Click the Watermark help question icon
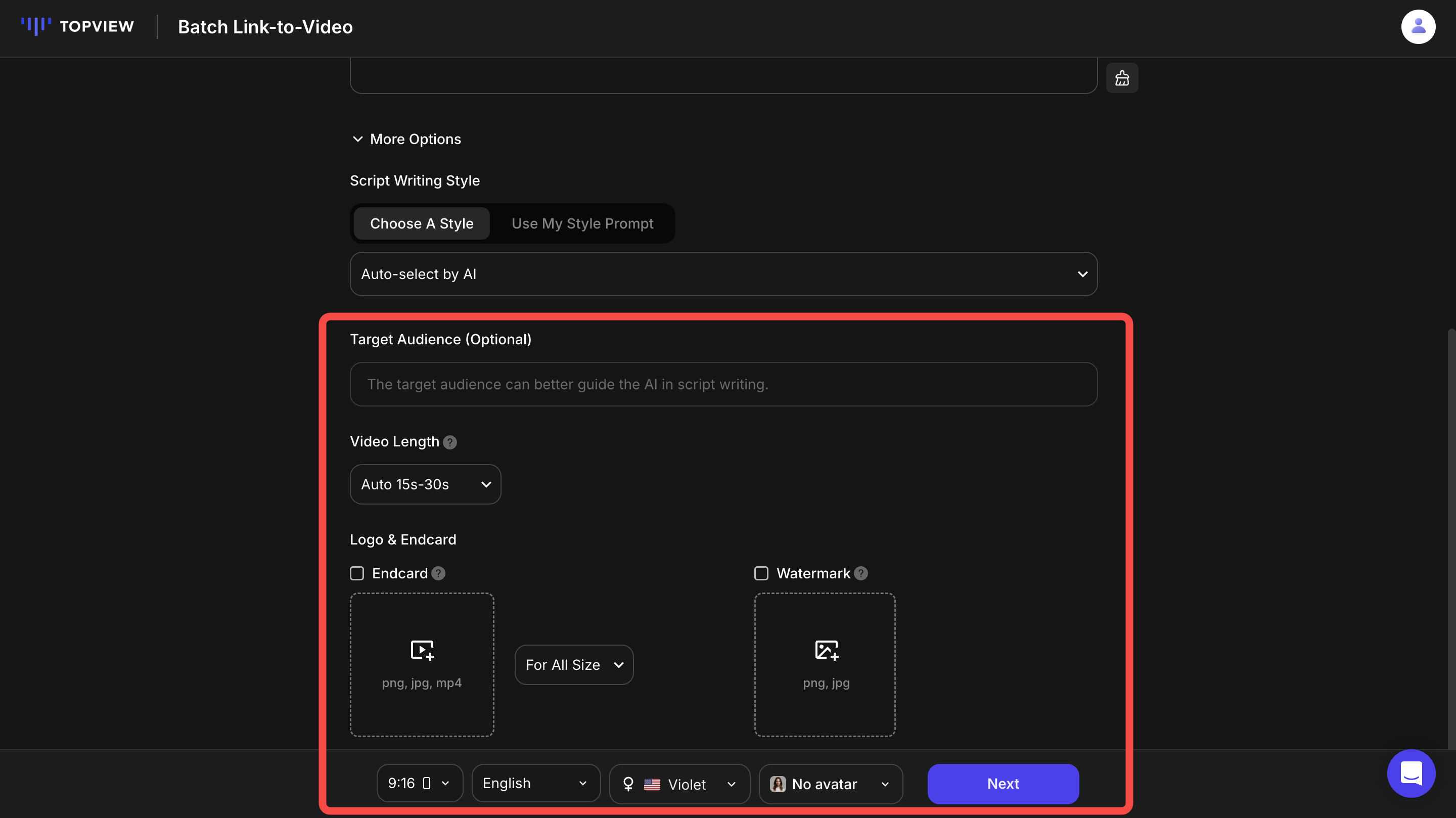The height and width of the screenshot is (818, 1456). (x=860, y=573)
